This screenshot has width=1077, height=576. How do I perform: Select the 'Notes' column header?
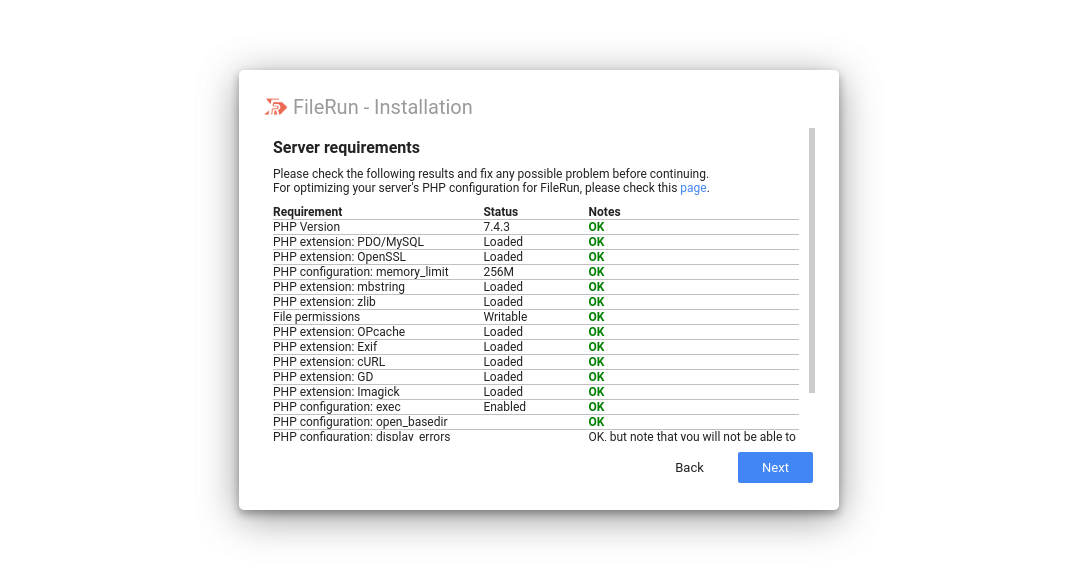(604, 212)
